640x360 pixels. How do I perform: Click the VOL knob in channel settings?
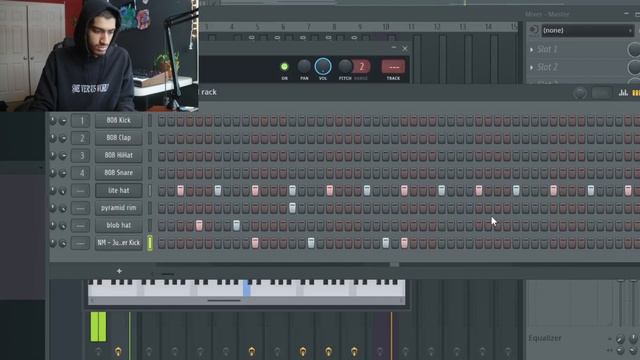pos(323,66)
